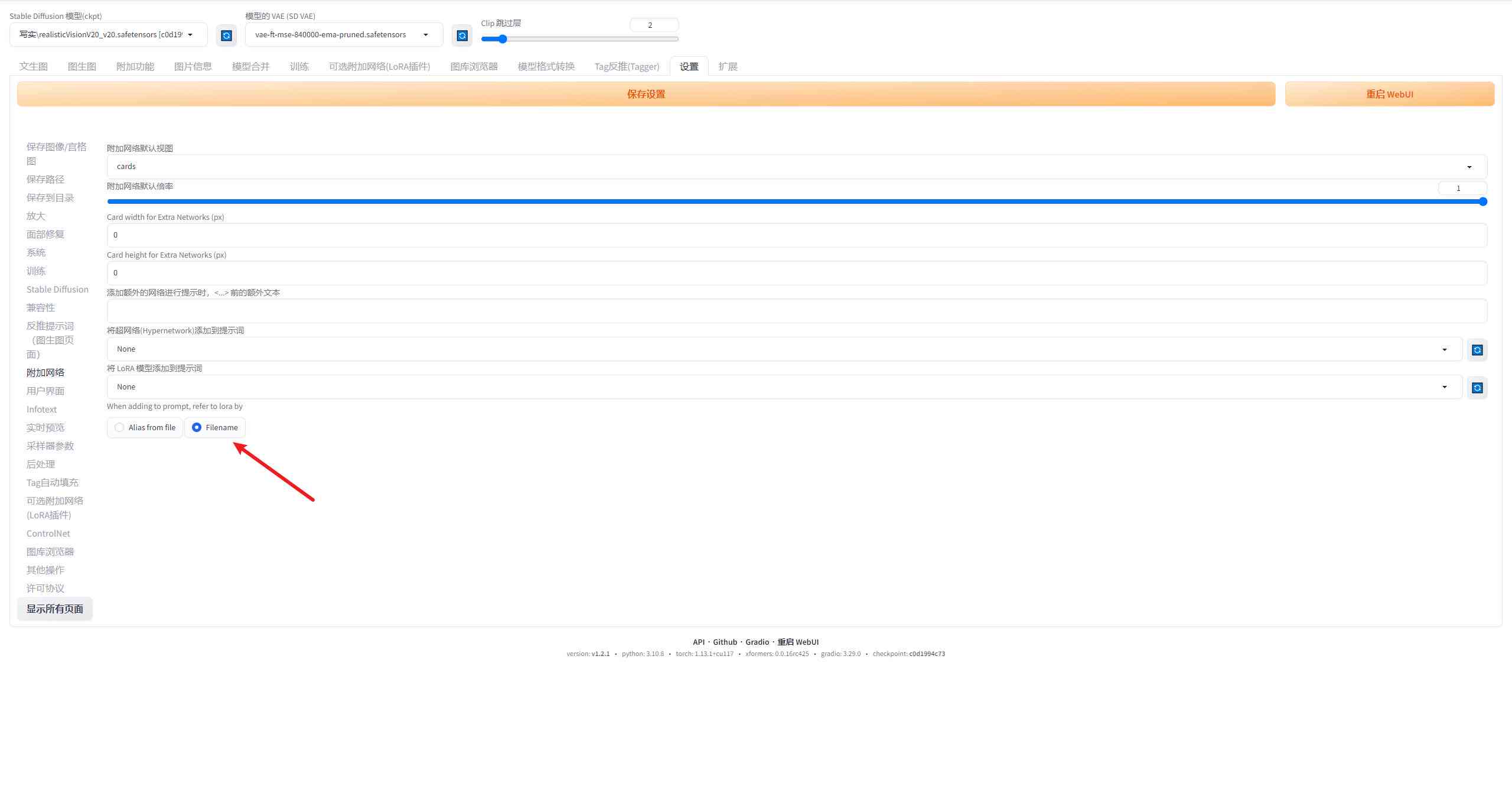Expand将LoRA模型添加到提示词 dropdown
This screenshot has height=786, width=1512.
[1443, 387]
